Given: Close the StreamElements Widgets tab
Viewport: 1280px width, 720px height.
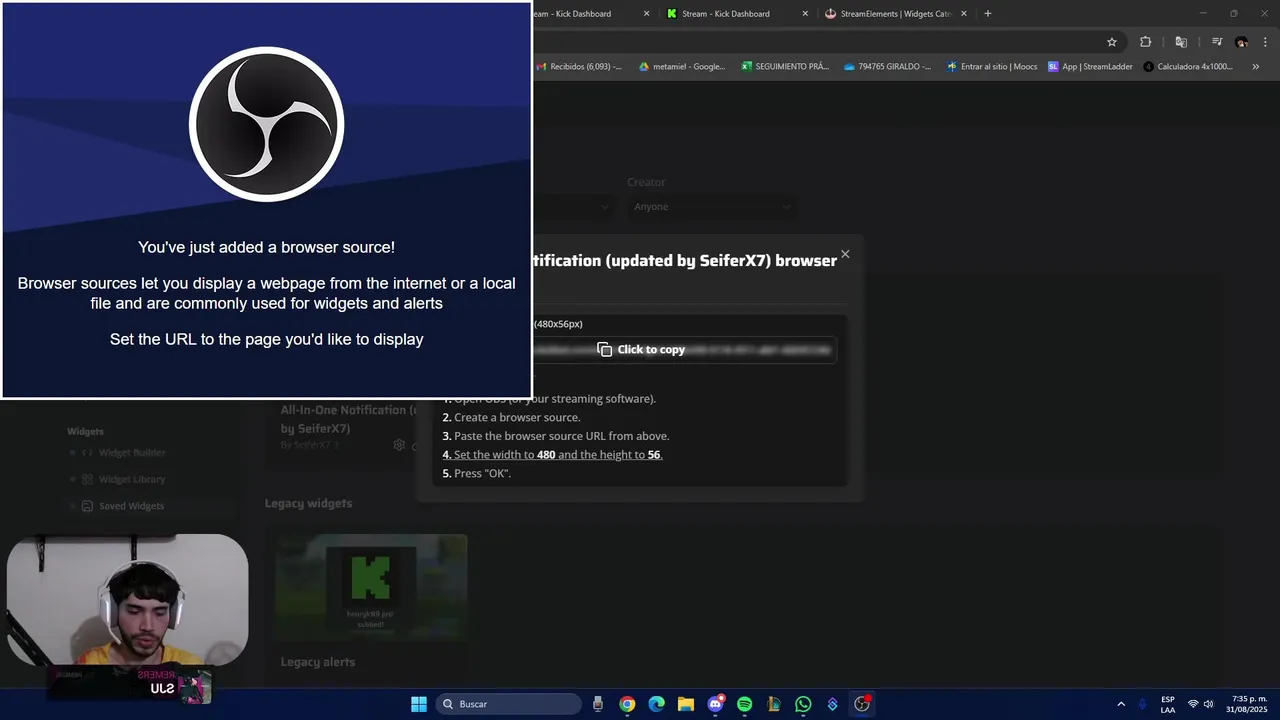Looking at the screenshot, I should (964, 14).
